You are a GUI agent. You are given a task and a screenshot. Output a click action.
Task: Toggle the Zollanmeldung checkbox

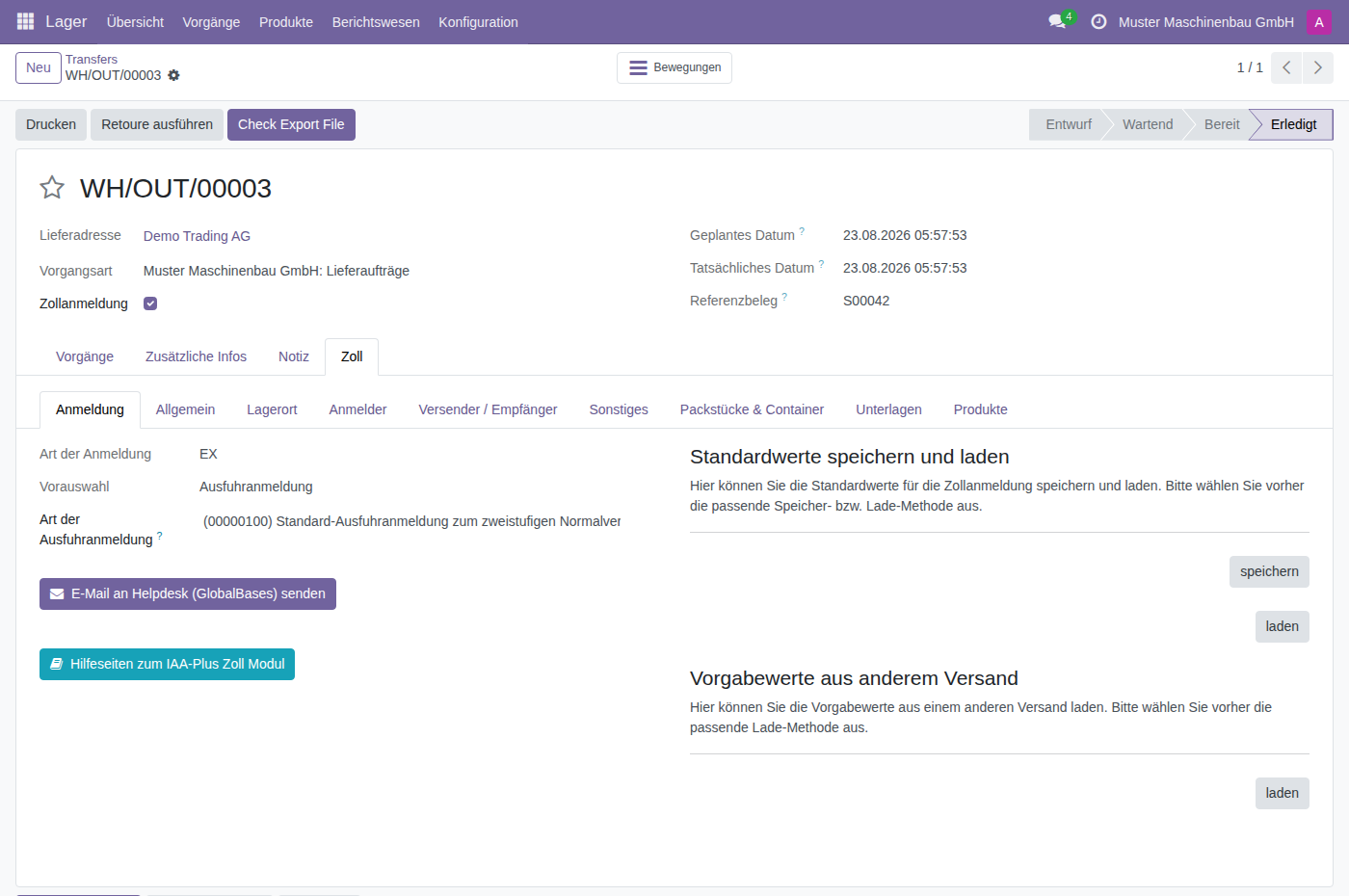[150, 303]
